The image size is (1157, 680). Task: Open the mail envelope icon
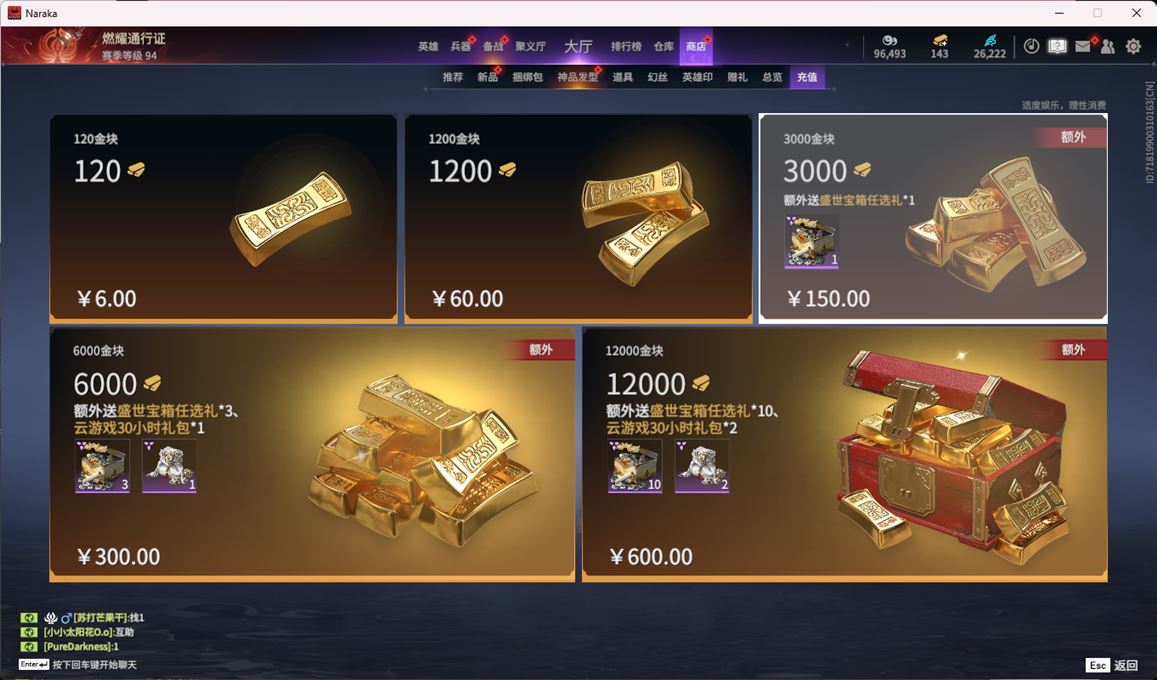[x=1082, y=46]
